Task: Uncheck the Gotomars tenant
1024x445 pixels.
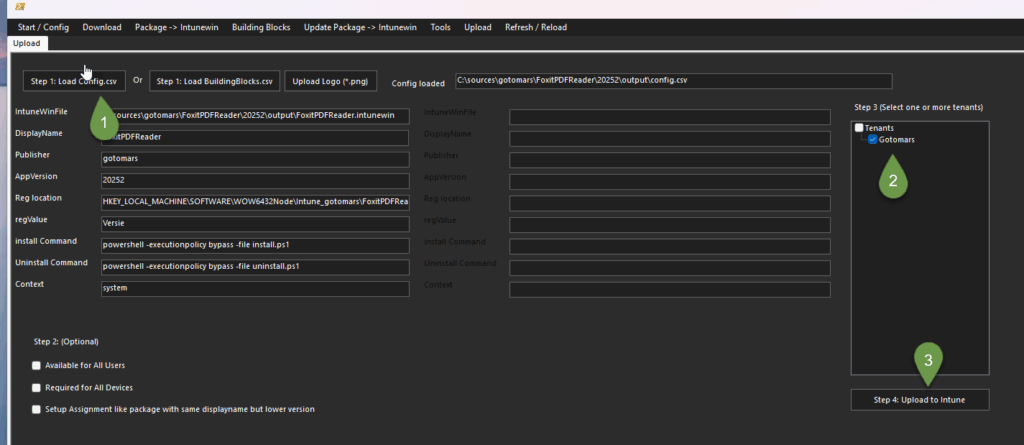Action: pos(873,140)
